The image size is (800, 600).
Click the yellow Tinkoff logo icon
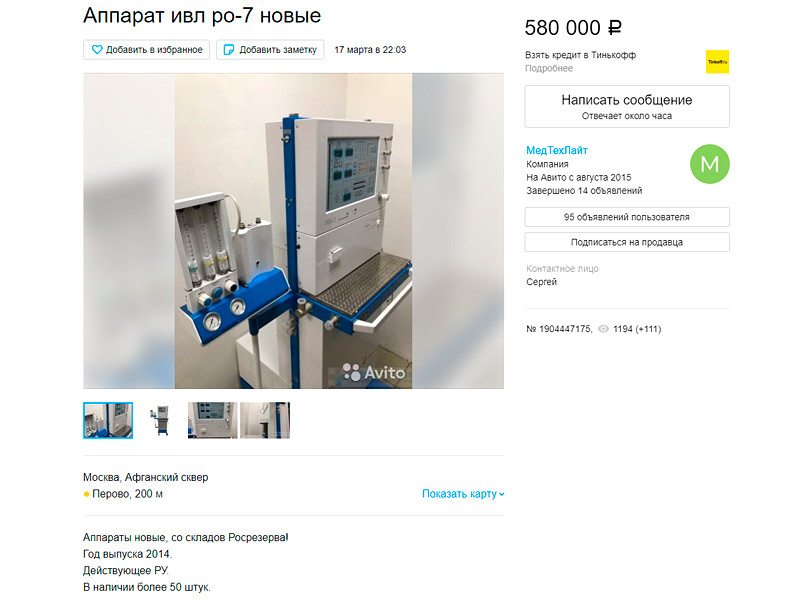click(x=717, y=61)
